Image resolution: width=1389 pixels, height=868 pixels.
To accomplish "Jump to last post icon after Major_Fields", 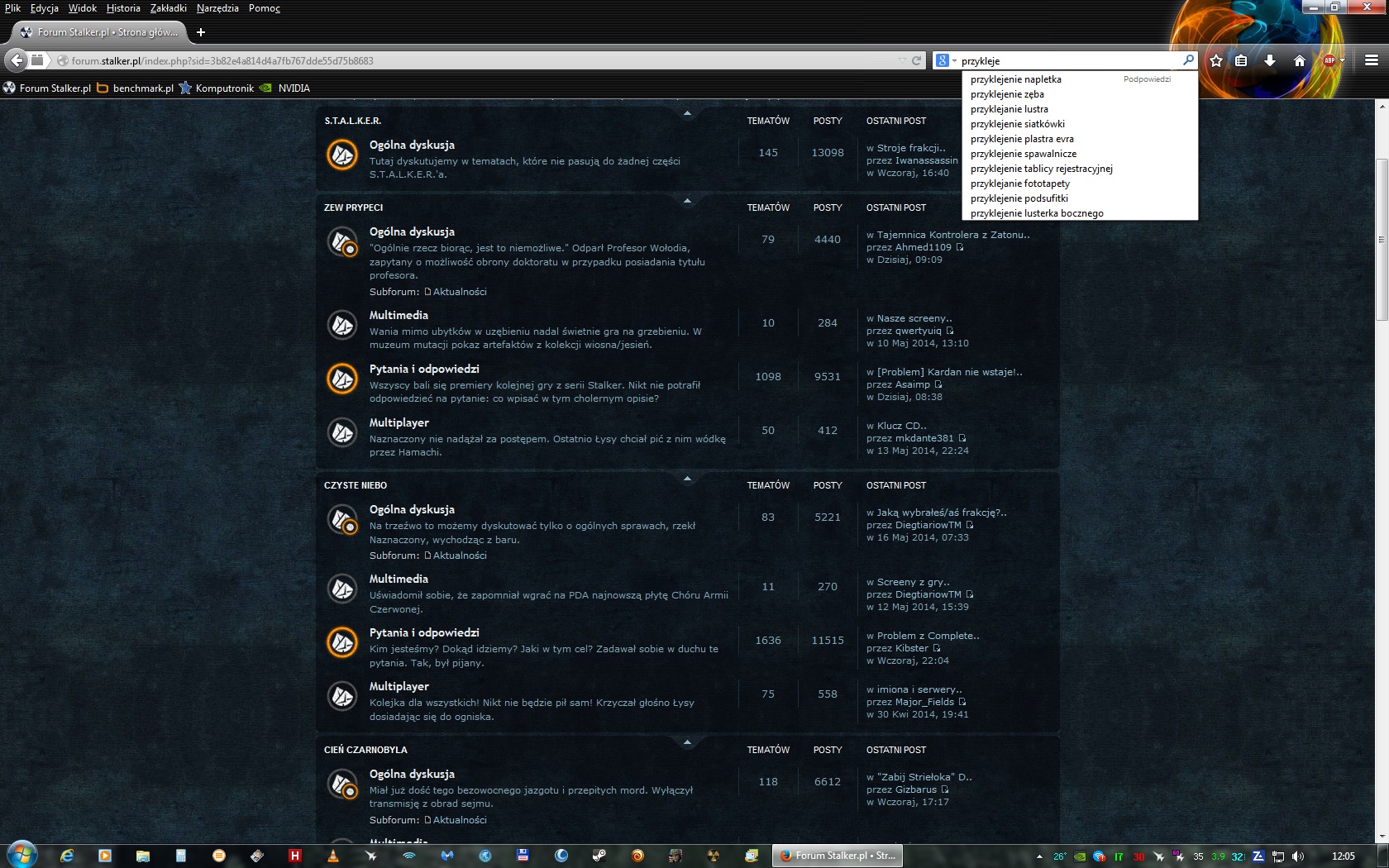I will coord(962,702).
